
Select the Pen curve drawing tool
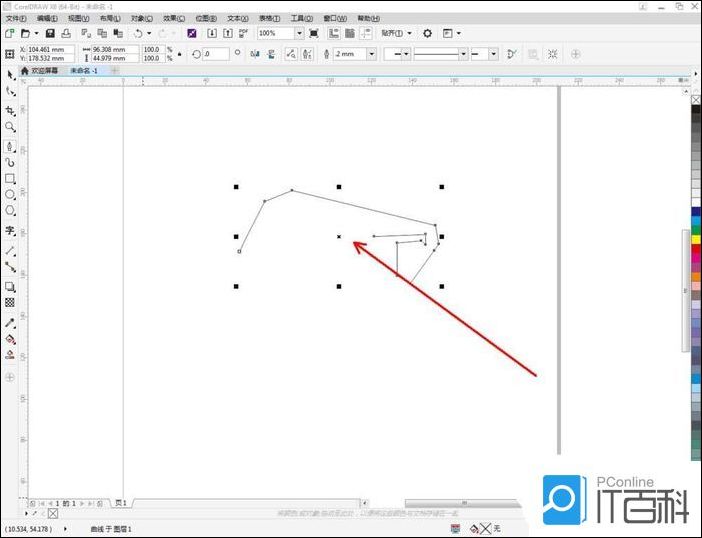tap(10, 146)
